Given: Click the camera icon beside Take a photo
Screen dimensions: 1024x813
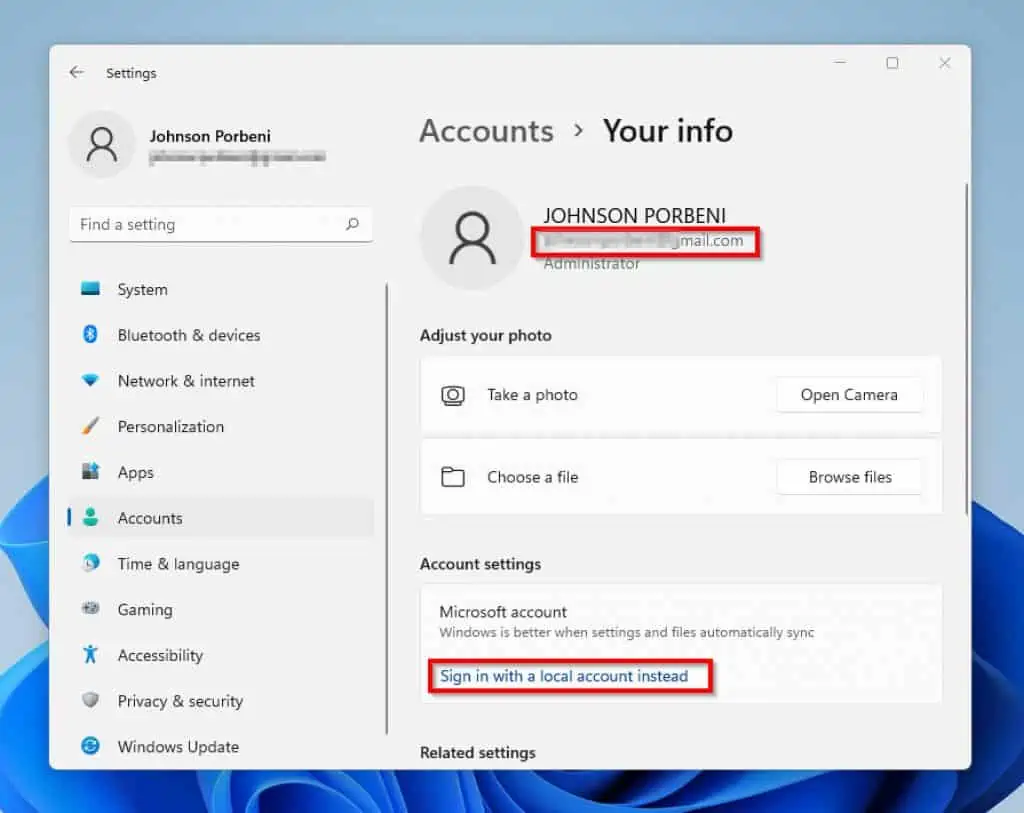Looking at the screenshot, I should click(452, 395).
